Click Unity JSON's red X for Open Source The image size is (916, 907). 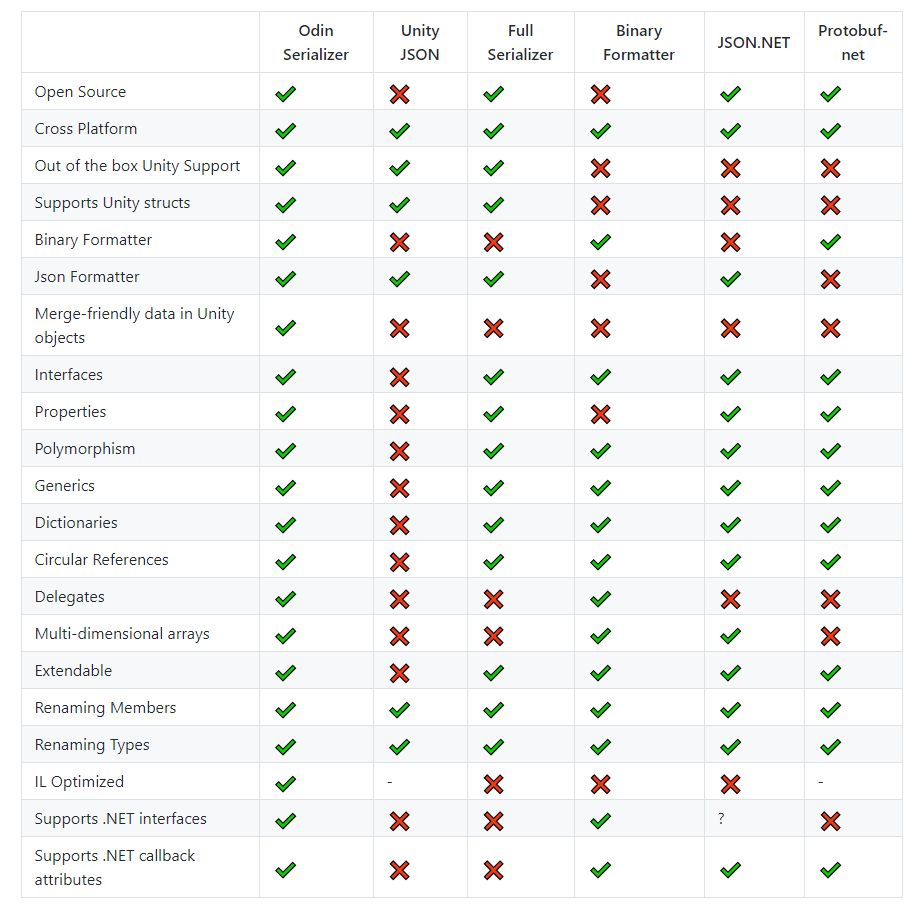click(400, 94)
